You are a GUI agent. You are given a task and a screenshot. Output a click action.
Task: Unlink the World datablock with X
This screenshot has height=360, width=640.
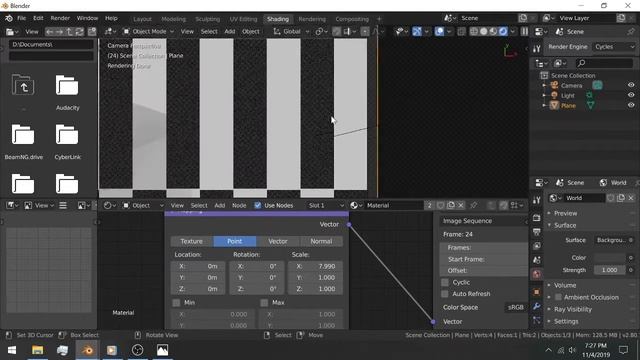[631, 198]
